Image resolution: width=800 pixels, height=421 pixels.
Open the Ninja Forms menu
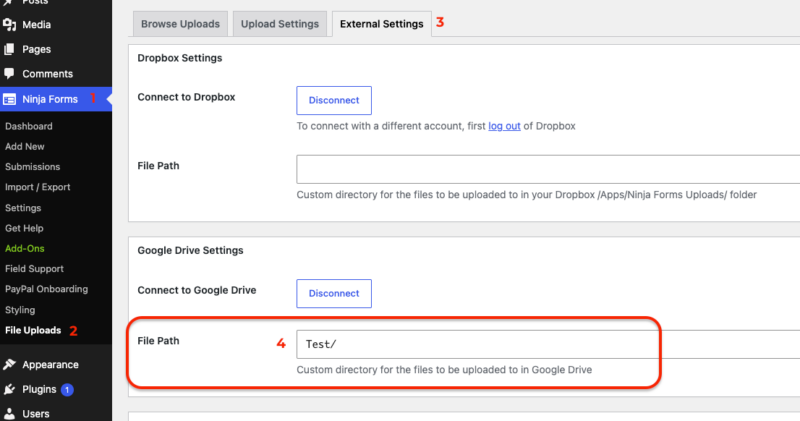click(x=50, y=99)
